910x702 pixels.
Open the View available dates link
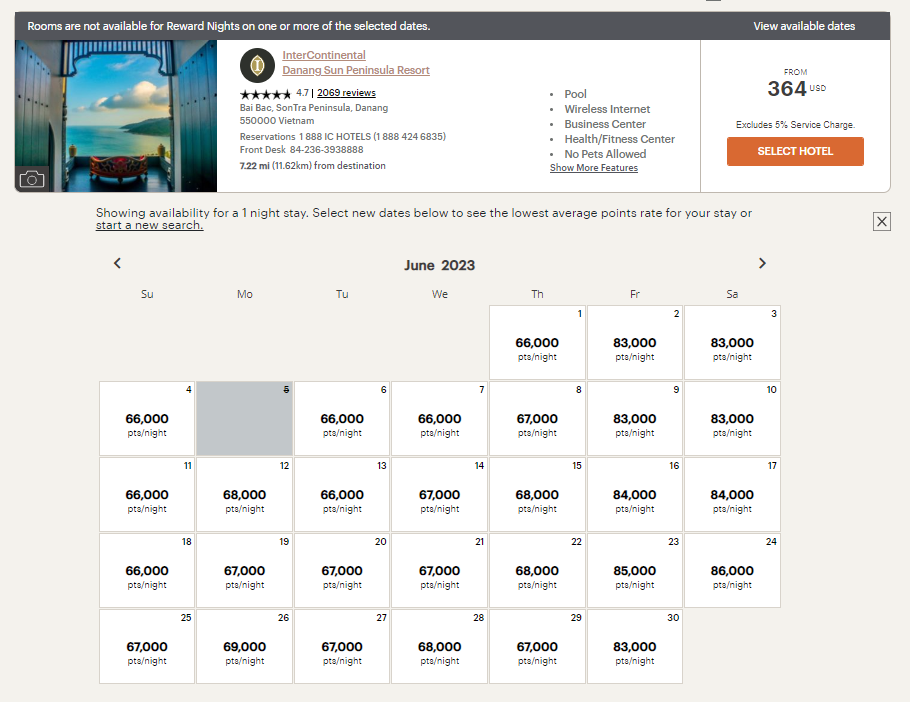(804, 26)
